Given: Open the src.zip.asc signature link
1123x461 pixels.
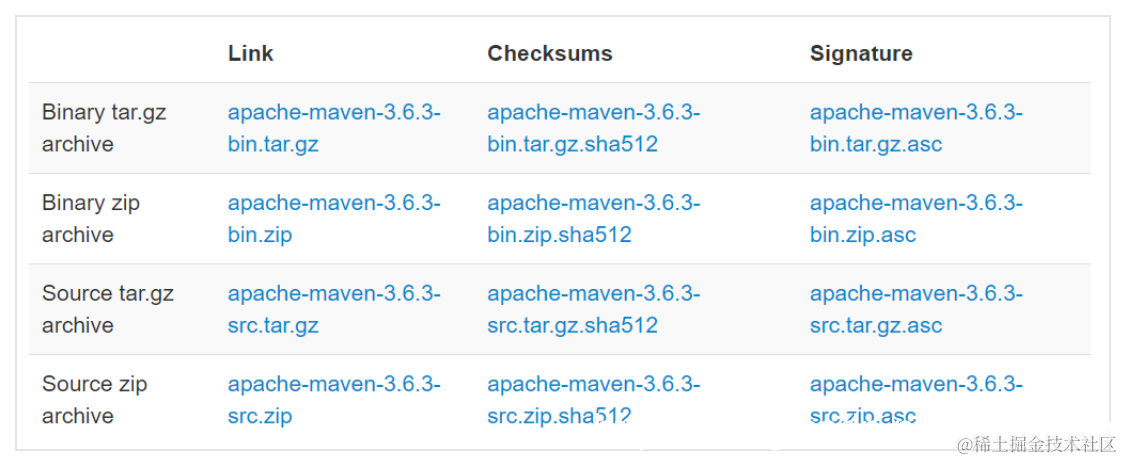Looking at the screenshot, I should (917, 400).
